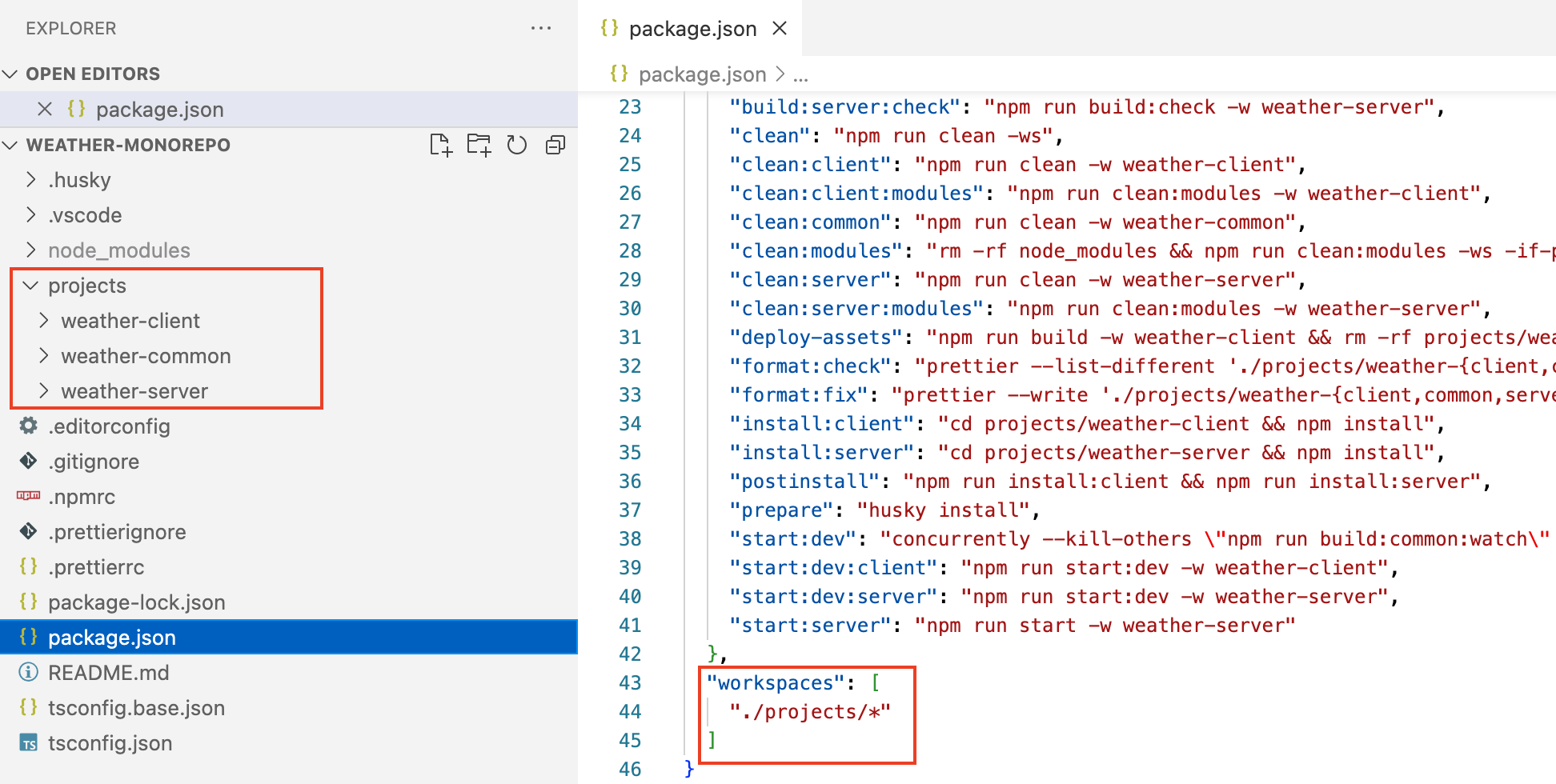Select package.json in the file tree
The height and width of the screenshot is (784, 1556).
coord(288,637)
